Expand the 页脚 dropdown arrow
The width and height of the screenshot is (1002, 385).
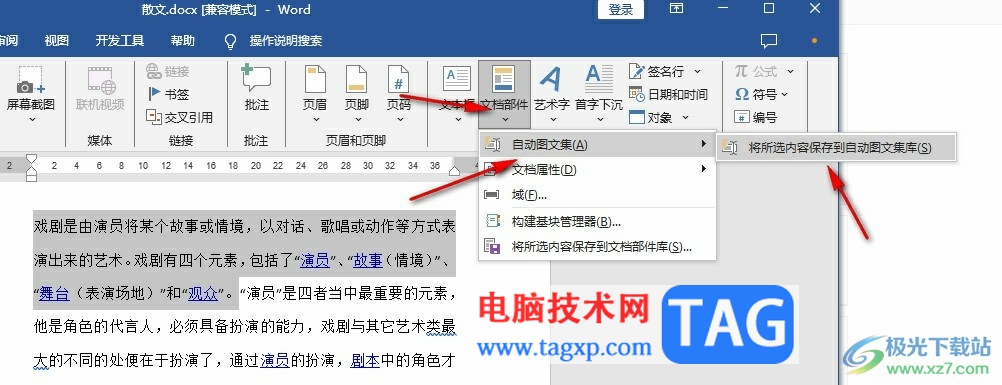pyautogui.click(x=357, y=120)
